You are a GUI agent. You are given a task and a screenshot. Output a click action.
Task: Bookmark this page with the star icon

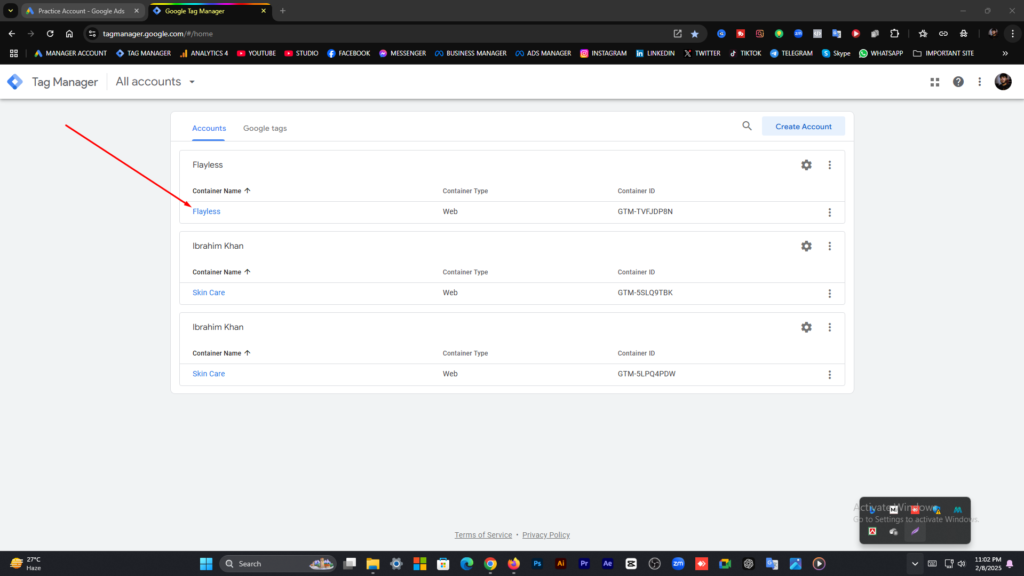point(695,34)
